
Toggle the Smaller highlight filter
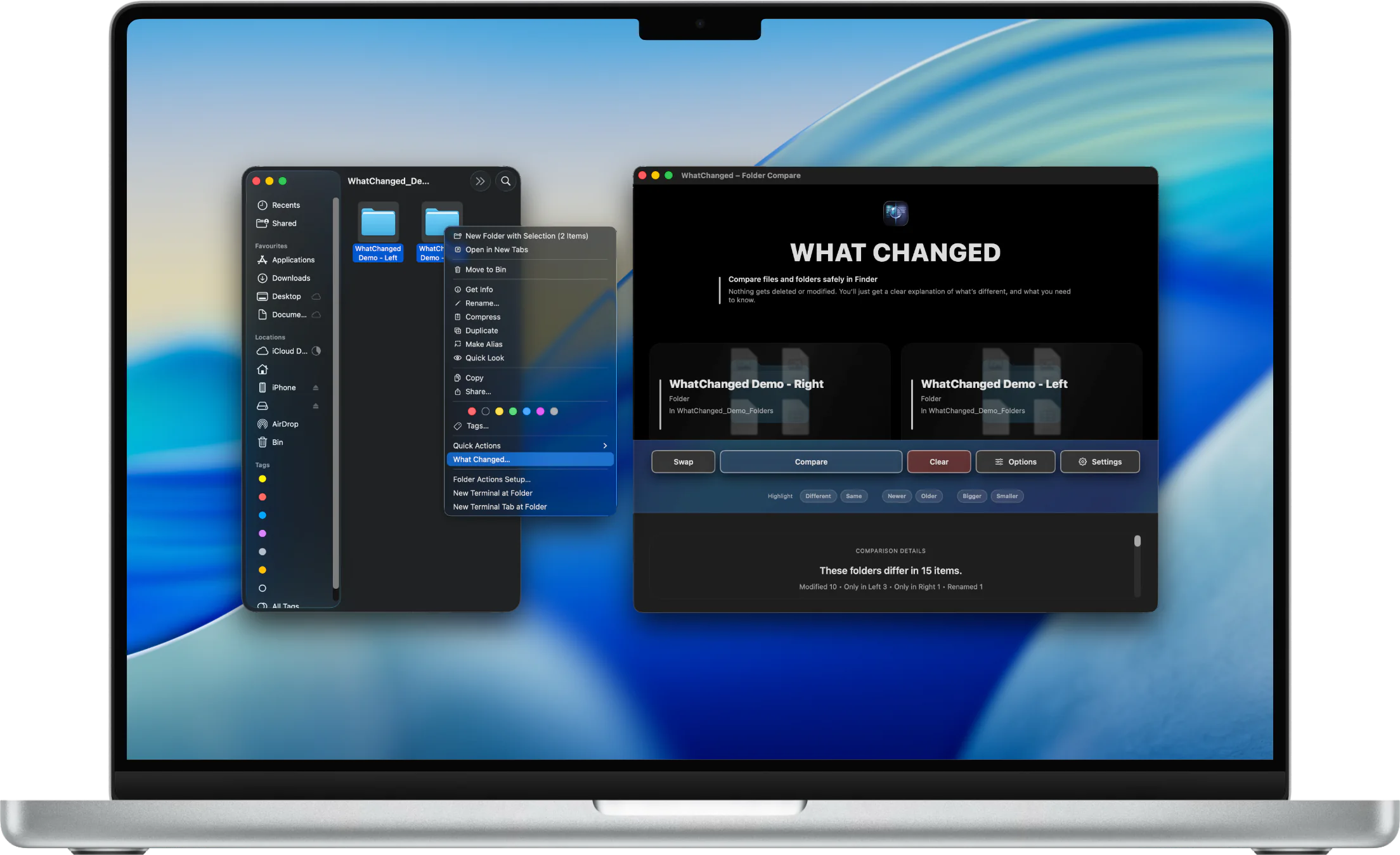(x=1007, y=496)
